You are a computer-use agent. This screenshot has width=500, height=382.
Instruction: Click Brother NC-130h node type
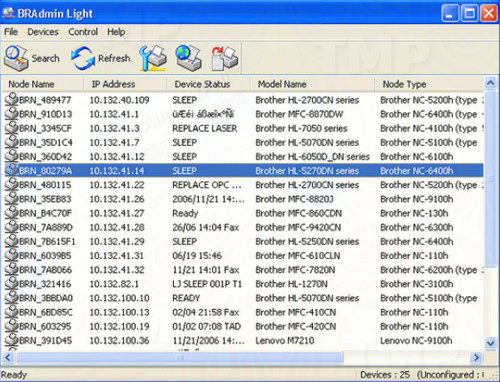coord(414,213)
